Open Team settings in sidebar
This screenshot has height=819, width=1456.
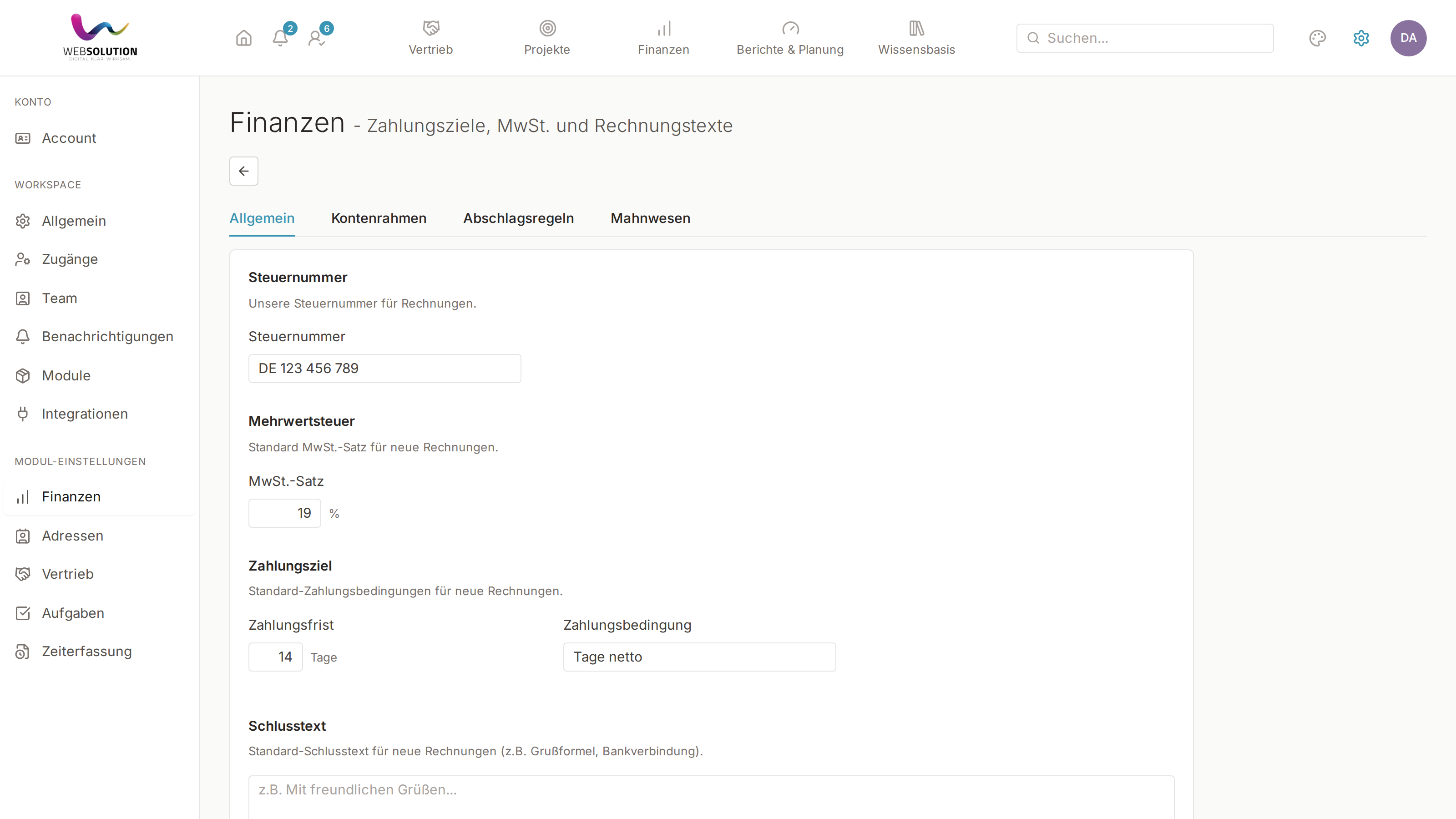[x=100, y=298]
